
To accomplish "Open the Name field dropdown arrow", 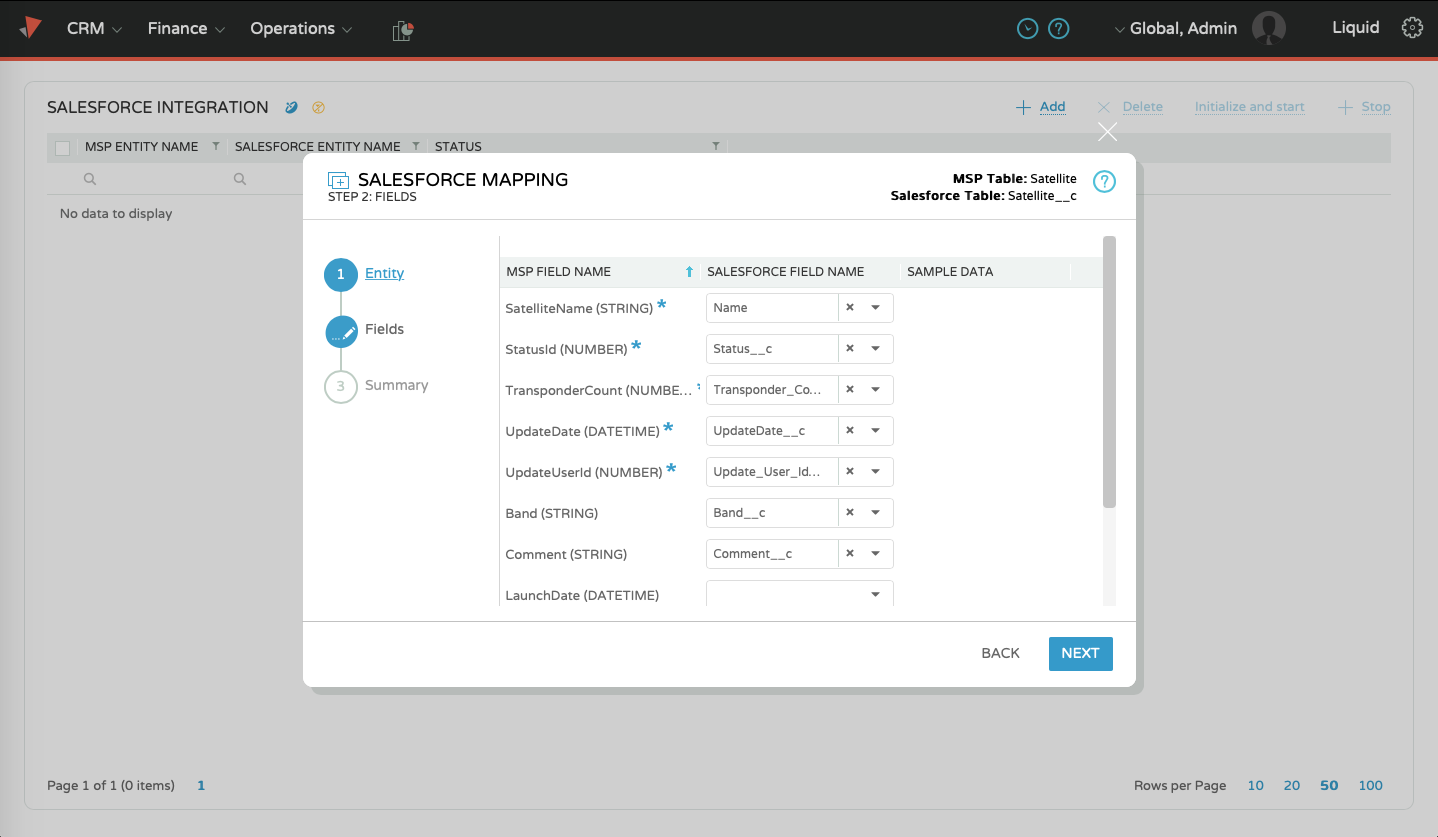I will [x=876, y=308].
